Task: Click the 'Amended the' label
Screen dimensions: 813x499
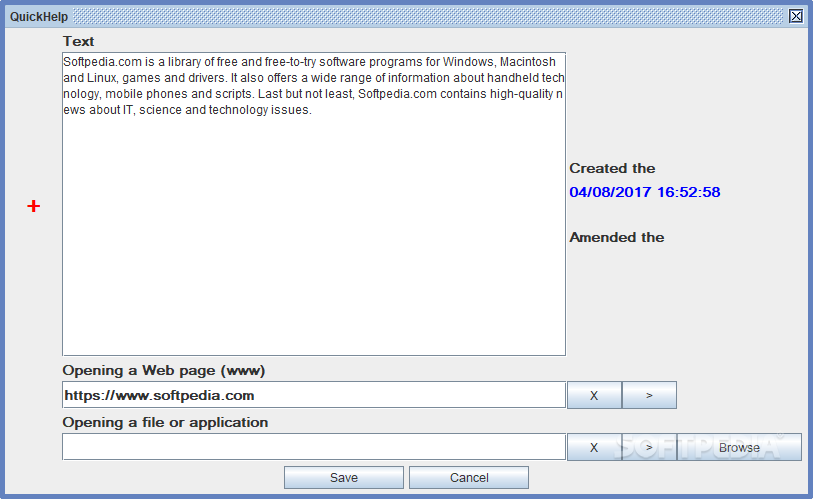Action: 616,237
